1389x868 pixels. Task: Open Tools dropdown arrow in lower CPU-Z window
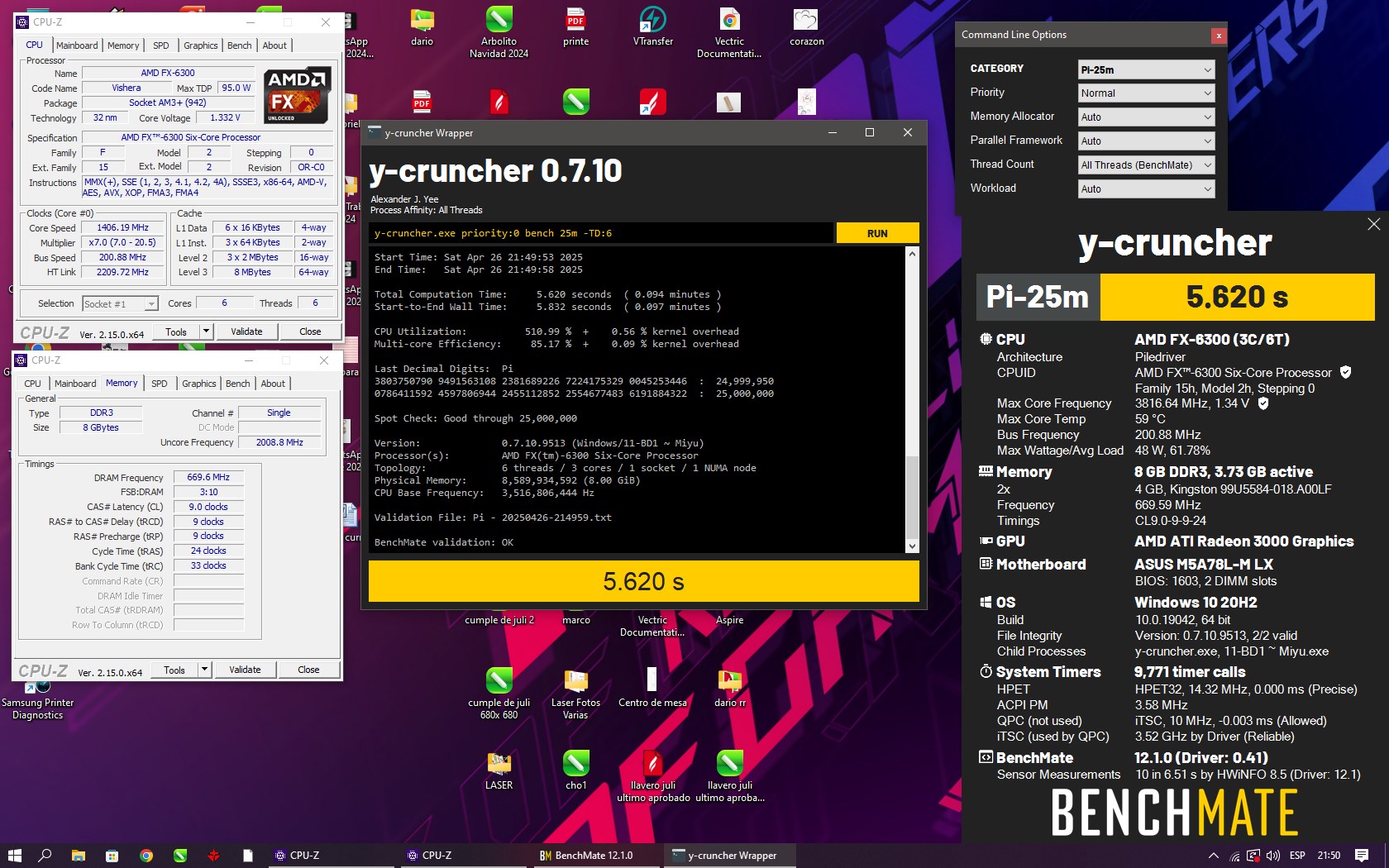coord(204,670)
